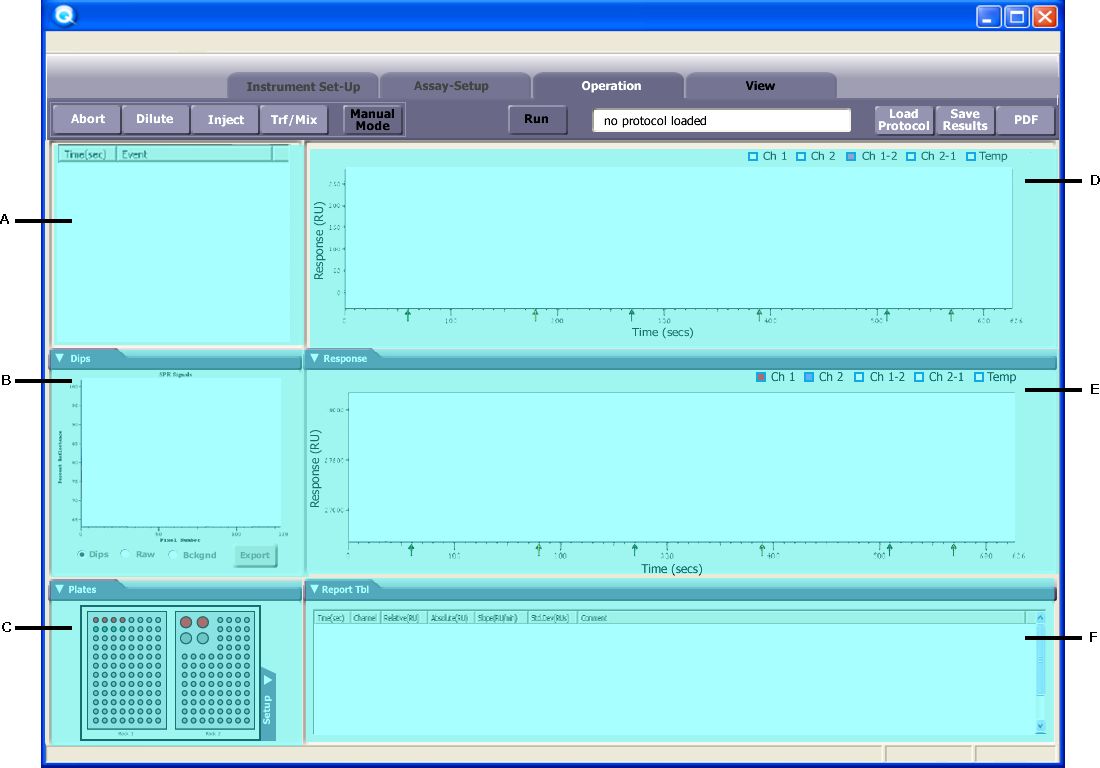Minimize the application window
This screenshot has width=1100, height=768.
pyautogui.click(x=988, y=17)
